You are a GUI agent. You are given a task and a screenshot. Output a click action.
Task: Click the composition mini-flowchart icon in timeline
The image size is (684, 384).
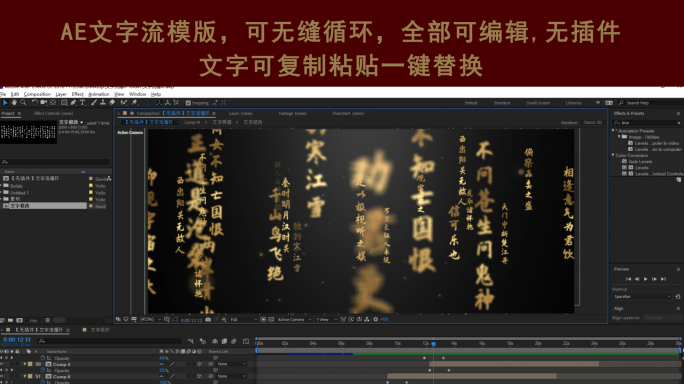[x=191, y=341]
